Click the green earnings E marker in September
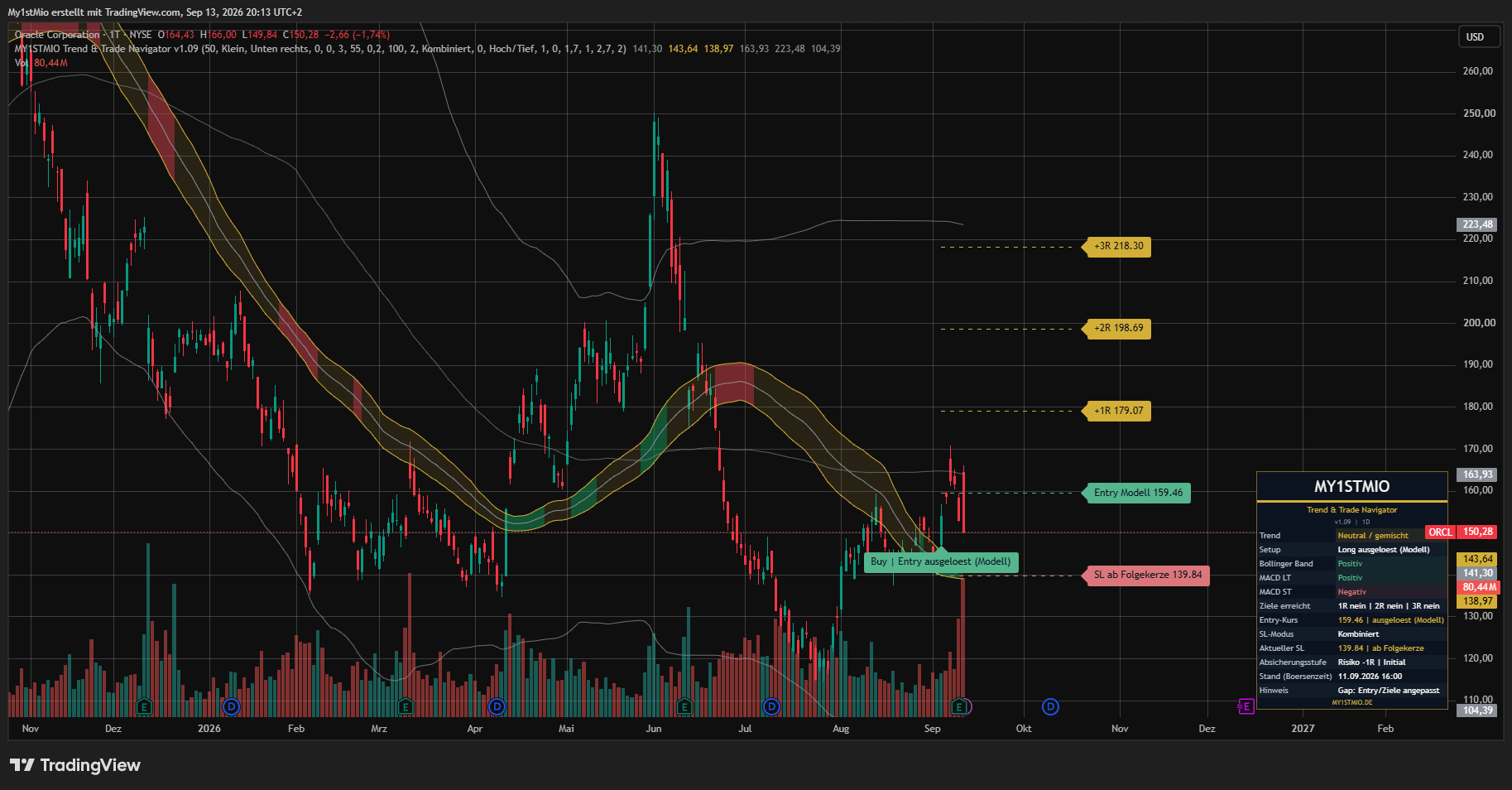Image resolution: width=1512 pixels, height=790 pixels. pos(958,706)
